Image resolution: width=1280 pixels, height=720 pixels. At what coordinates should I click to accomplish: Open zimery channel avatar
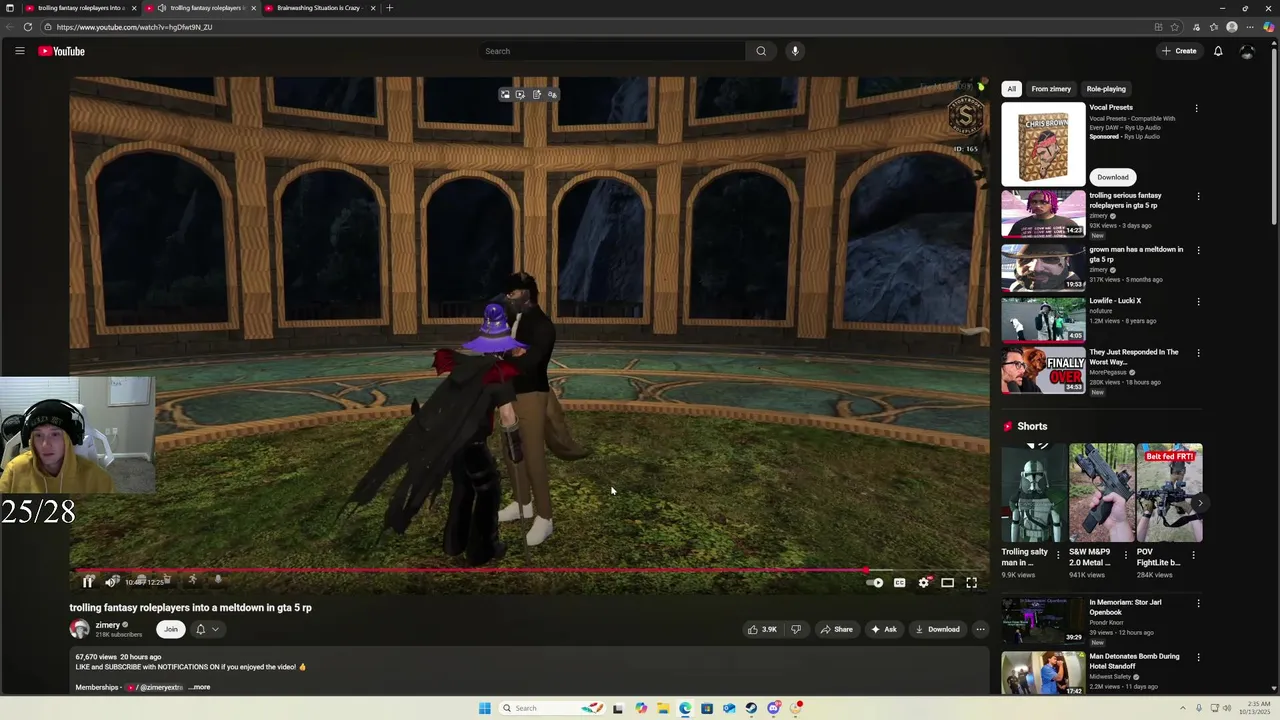pyautogui.click(x=79, y=629)
